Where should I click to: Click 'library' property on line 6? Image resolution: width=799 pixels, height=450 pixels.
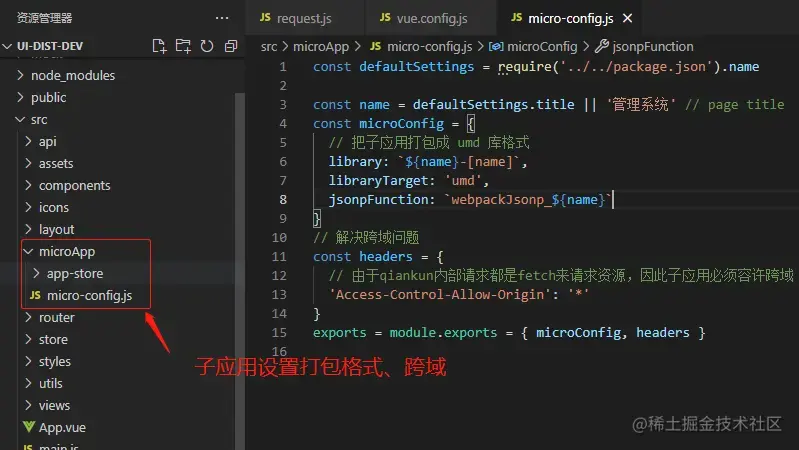[x=355, y=162]
